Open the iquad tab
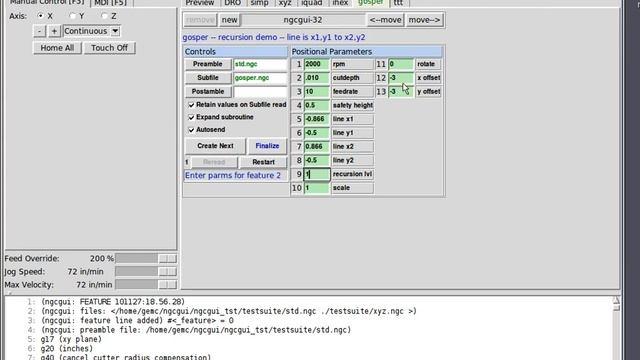The width and height of the screenshot is (640, 360). pos(312,3)
